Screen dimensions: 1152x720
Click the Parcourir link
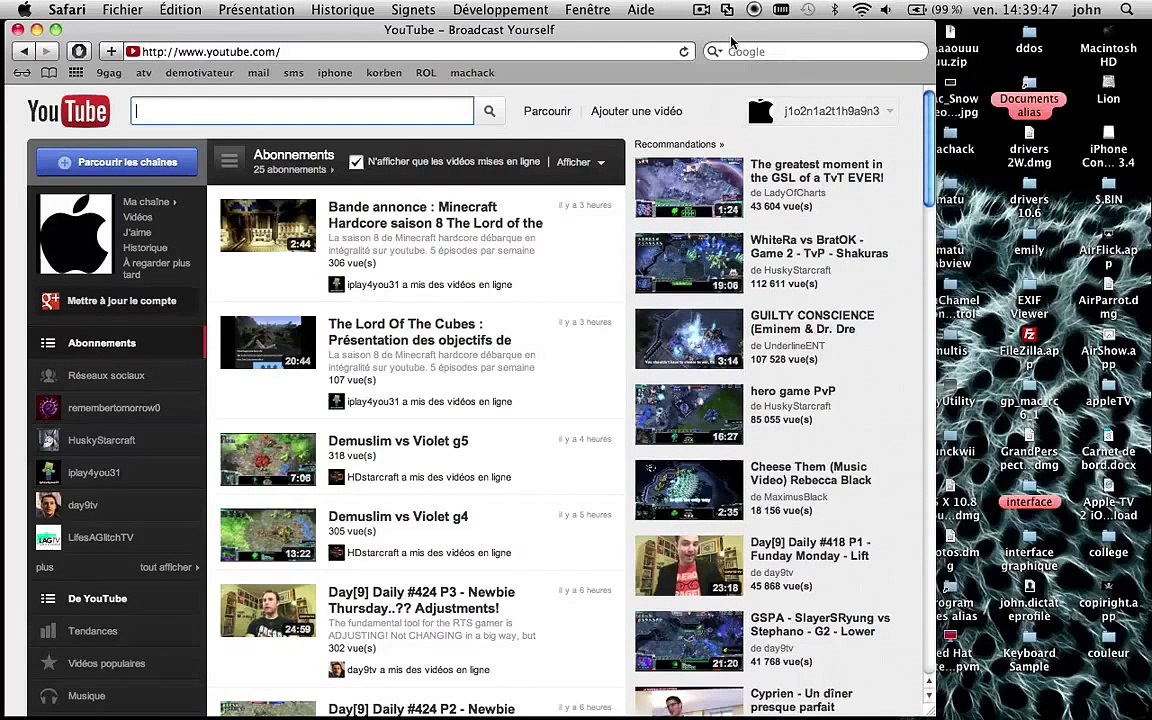pyautogui.click(x=547, y=111)
